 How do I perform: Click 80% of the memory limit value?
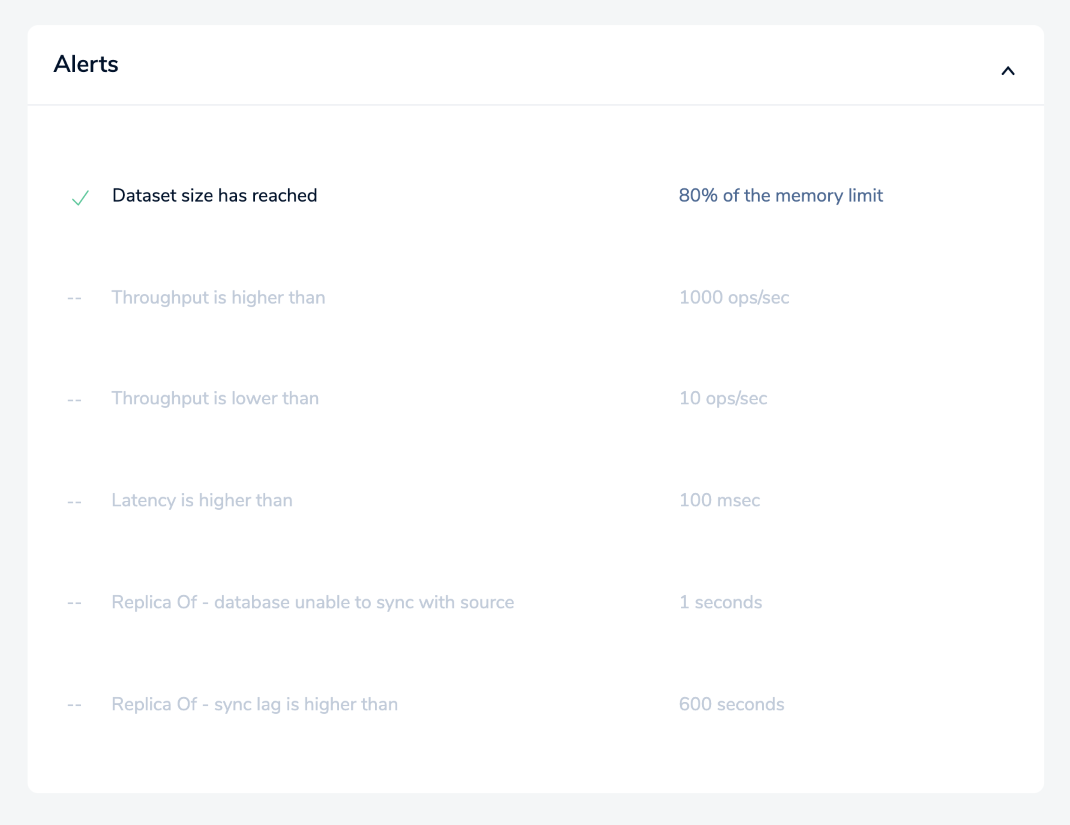tap(780, 196)
